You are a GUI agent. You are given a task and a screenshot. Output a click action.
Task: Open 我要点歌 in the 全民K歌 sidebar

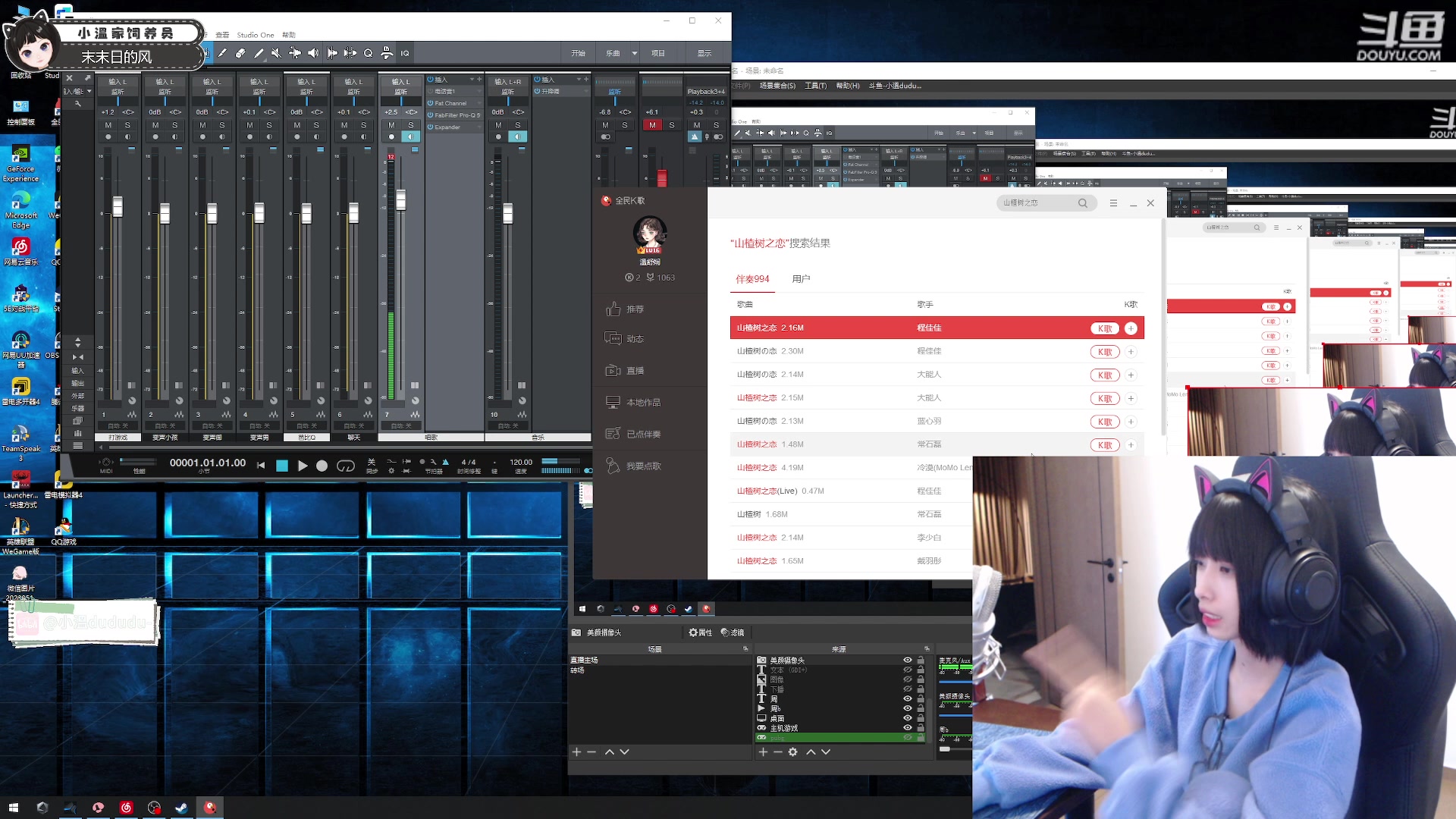click(633, 466)
